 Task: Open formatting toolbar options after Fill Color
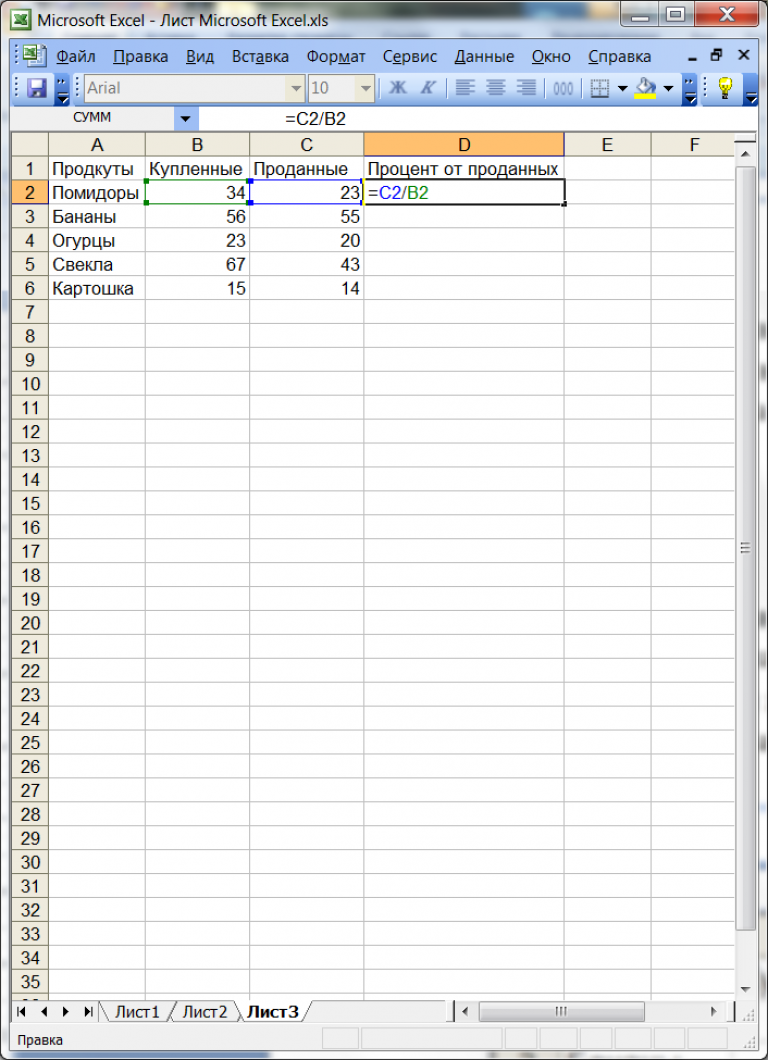(690, 90)
